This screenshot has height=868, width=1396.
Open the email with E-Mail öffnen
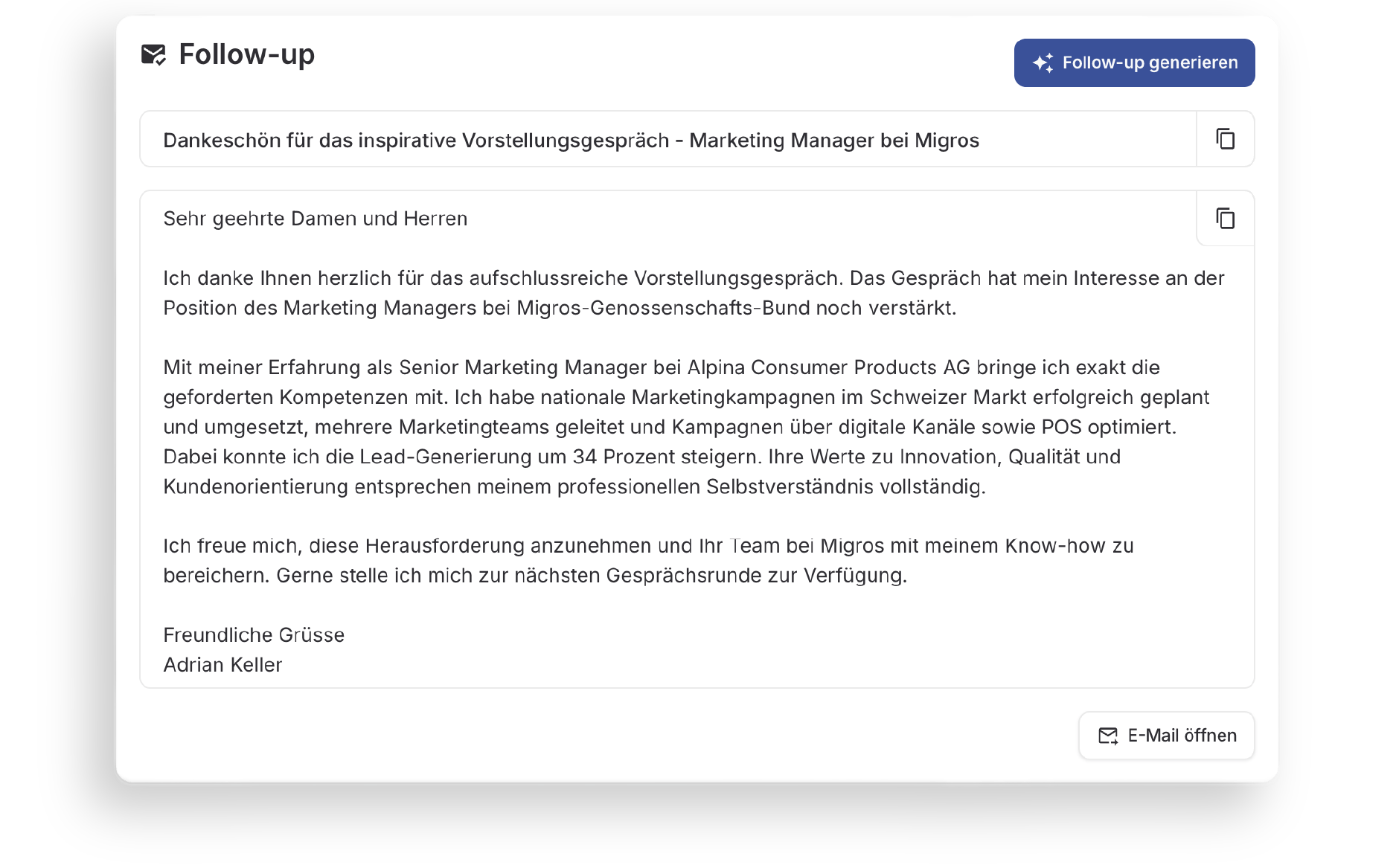pyautogui.click(x=1165, y=736)
